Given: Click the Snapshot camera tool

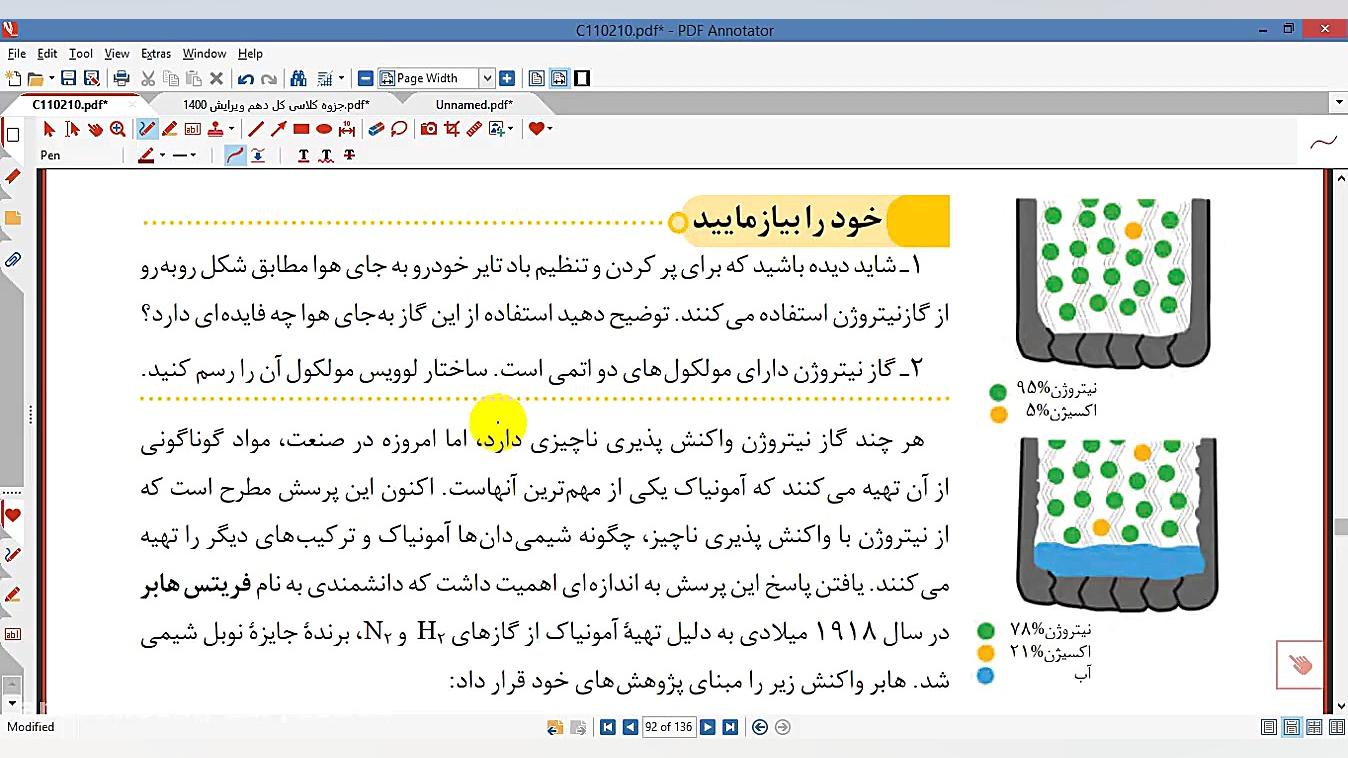Looking at the screenshot, I should (429, 129).
